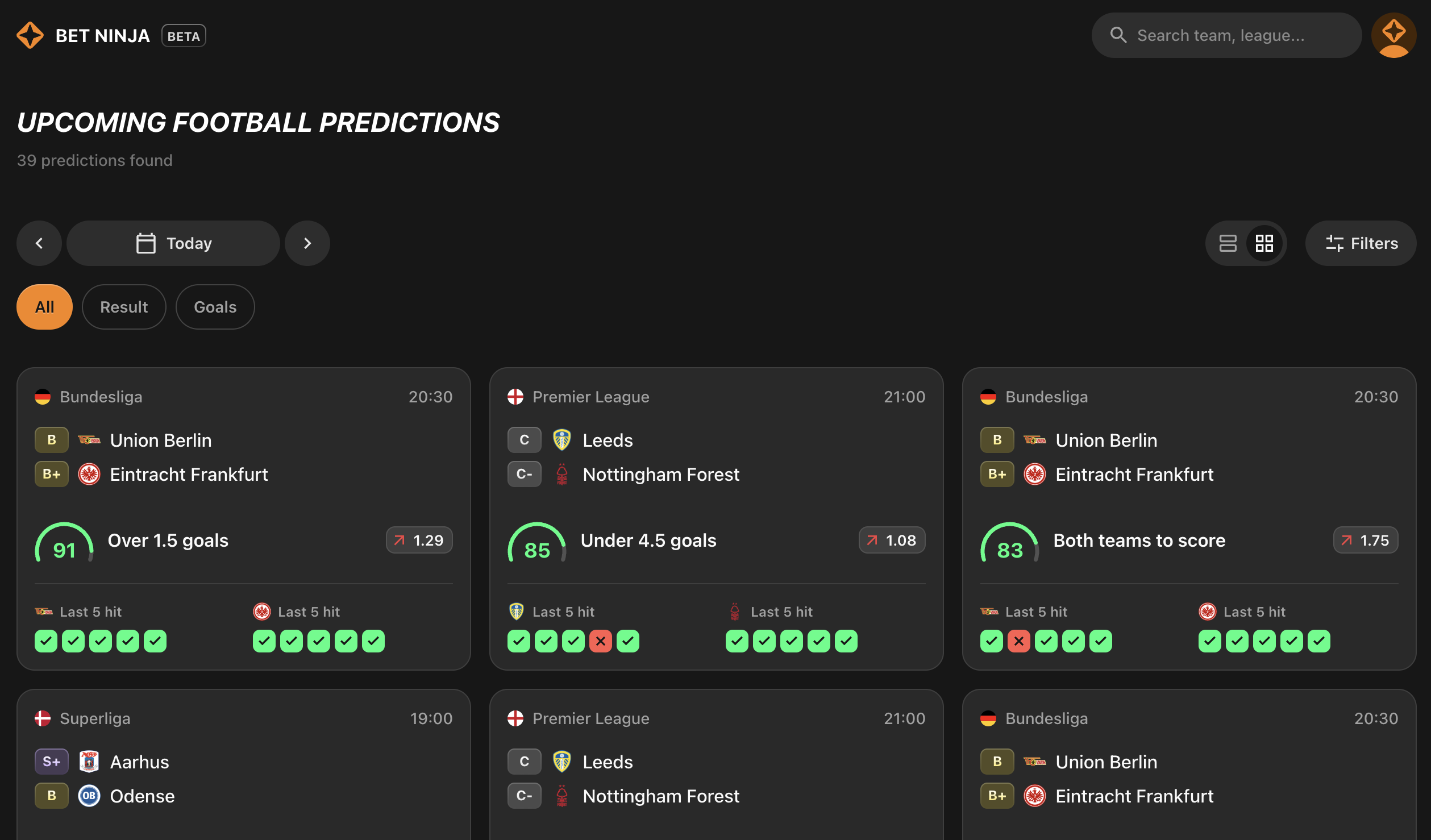Go to the previous day with left chevron
This screenshot has width=1431, height=840.
pos(39,243)
